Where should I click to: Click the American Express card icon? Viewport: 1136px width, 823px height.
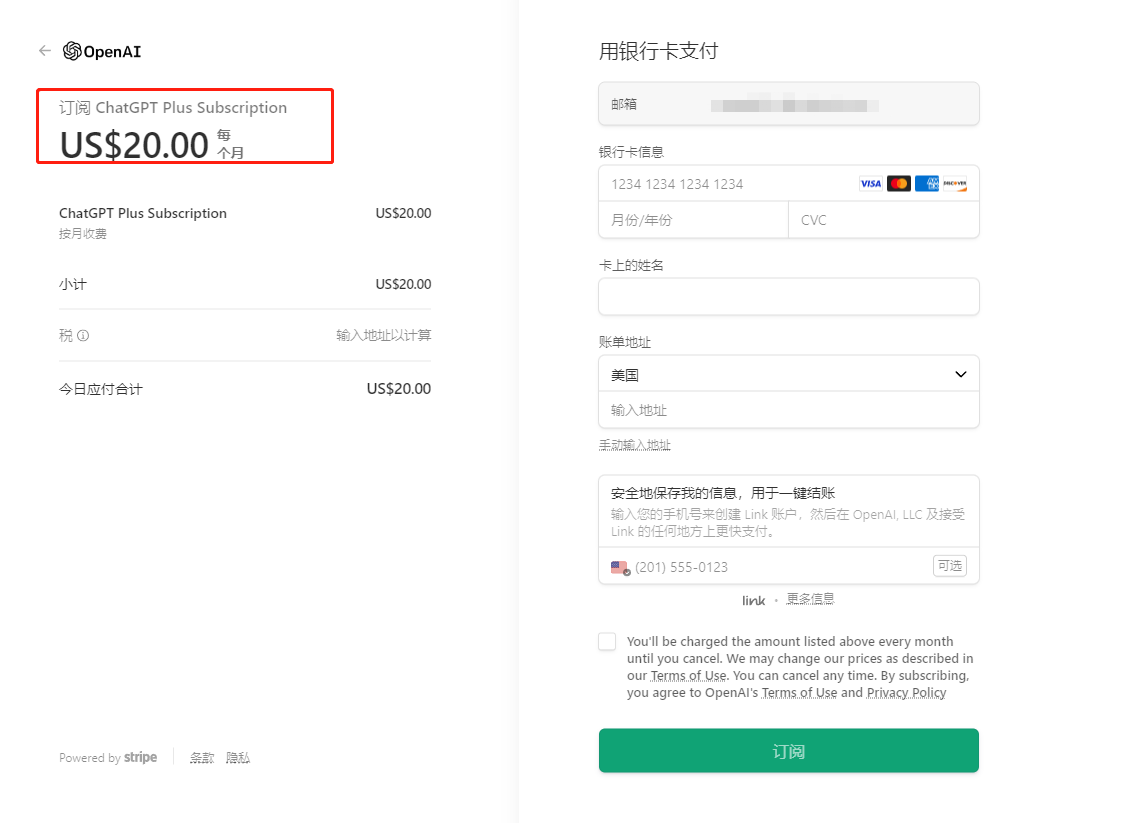[927, 184]
